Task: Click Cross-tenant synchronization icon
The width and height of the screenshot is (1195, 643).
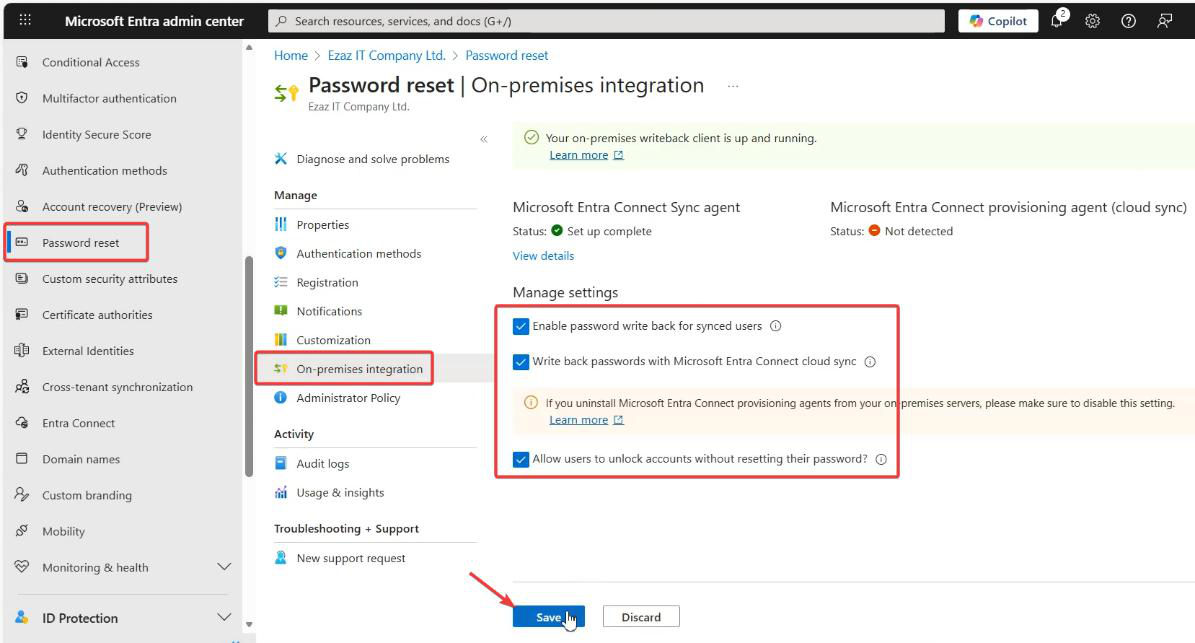Action: click(21, 387)
